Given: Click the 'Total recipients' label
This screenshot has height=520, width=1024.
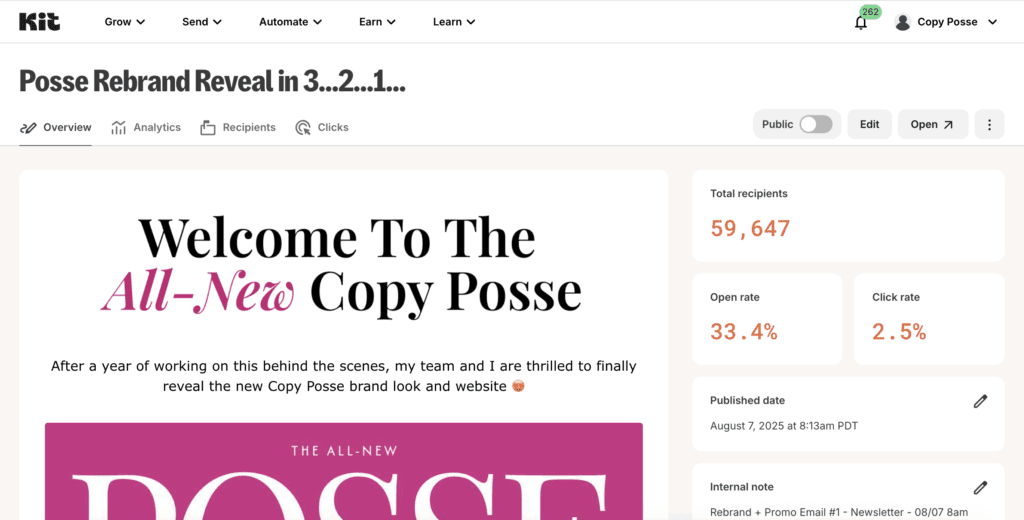Looking at the screenshot, I should click(749, 193).
